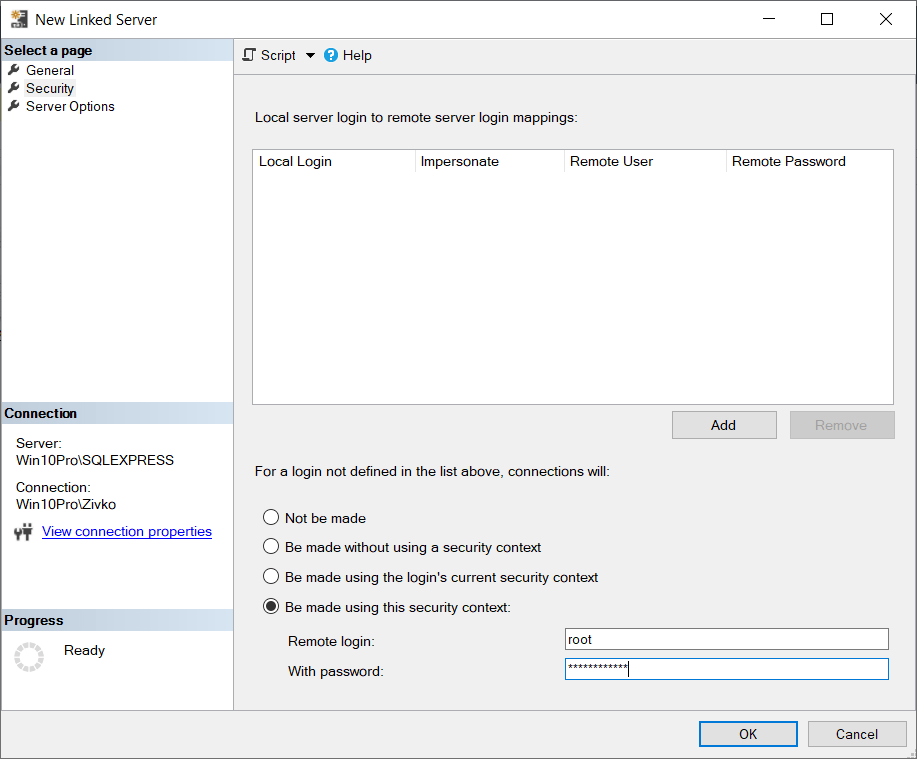Choose the login's current security context option
Image resolution: width=917 pixels, height=759 pixels.
click(x=271, y=576)
